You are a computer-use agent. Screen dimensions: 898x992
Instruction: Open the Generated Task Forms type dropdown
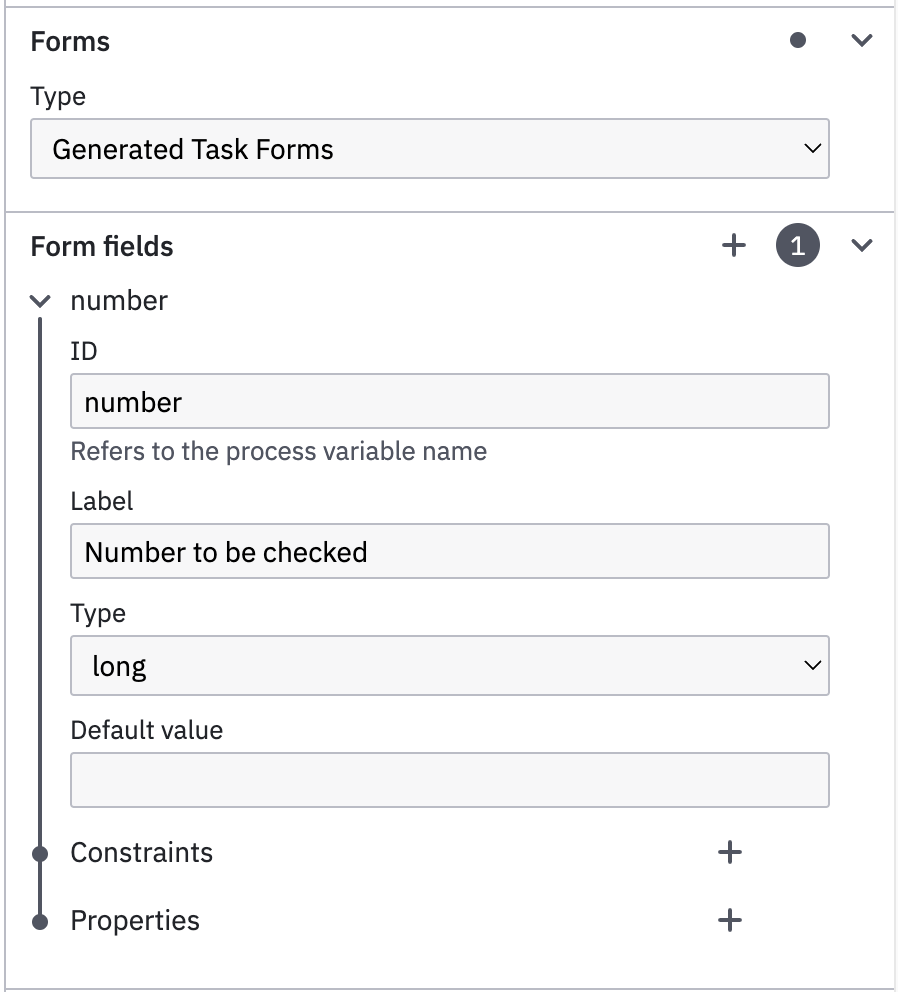pos(430,149)
